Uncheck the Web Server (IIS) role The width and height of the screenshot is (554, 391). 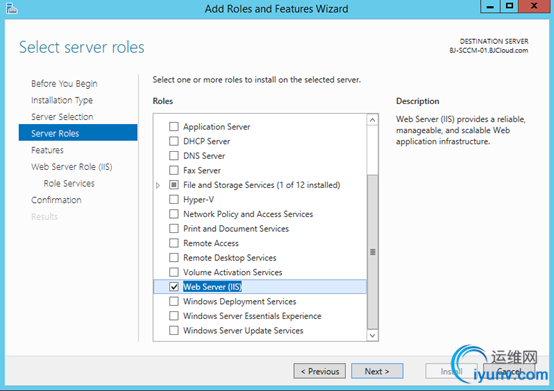pos(174,286)
